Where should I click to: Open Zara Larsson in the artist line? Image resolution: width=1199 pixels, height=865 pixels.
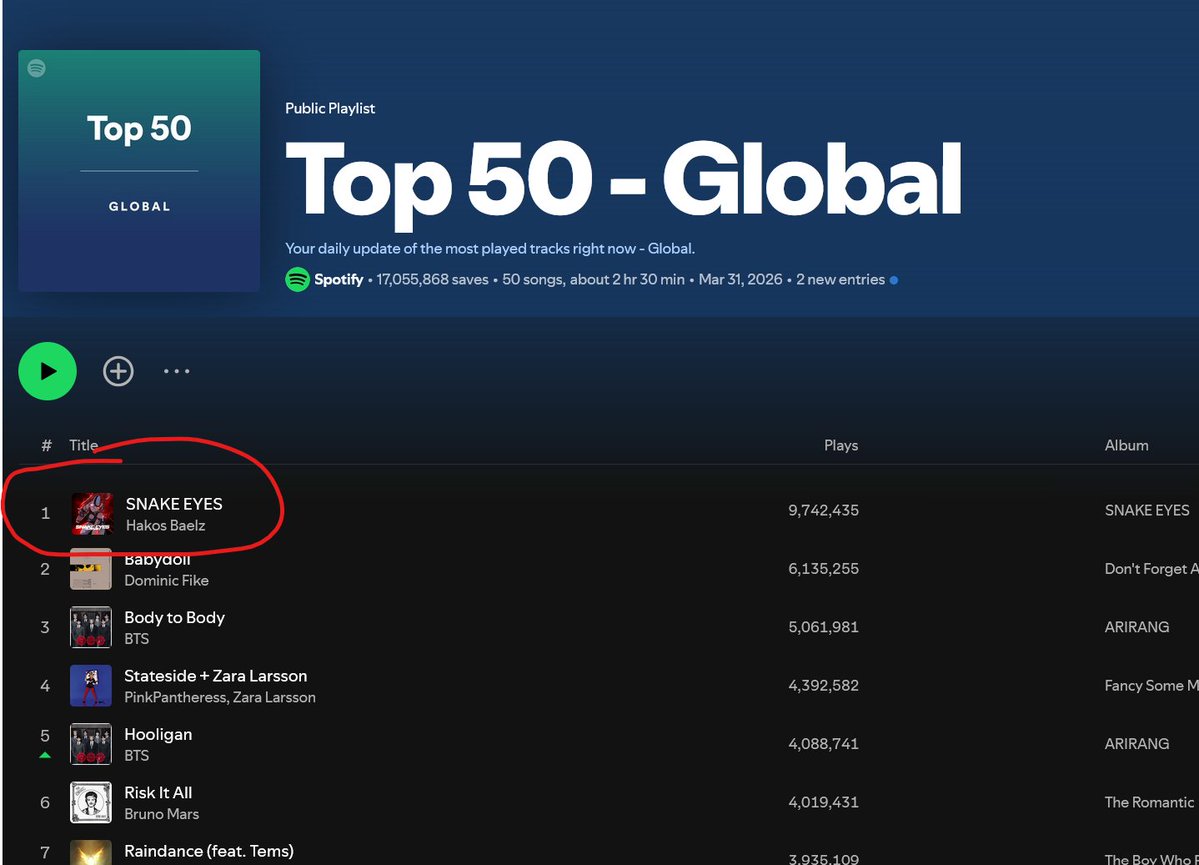click(274, 698)
